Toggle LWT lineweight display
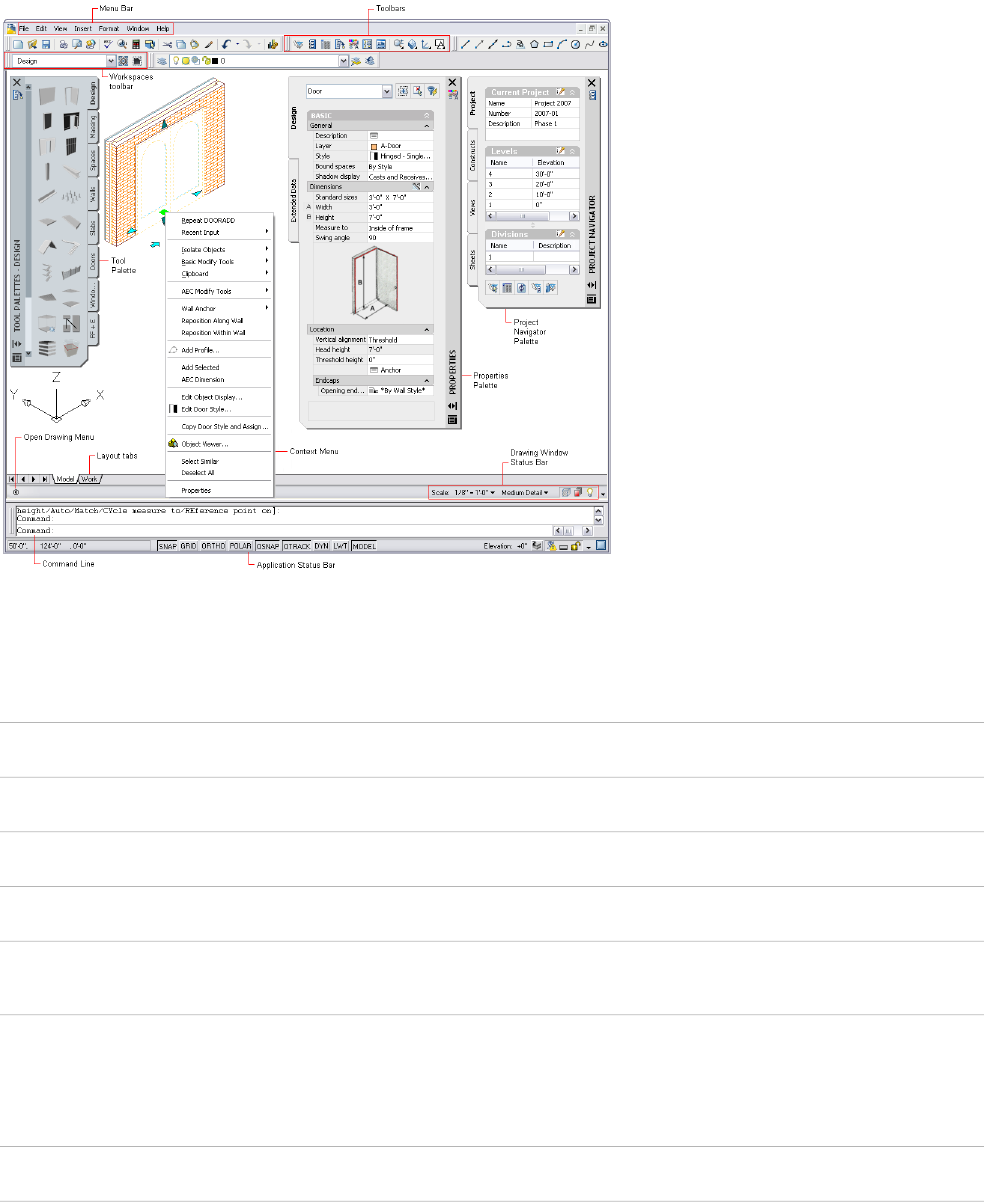The width and height of the screenshot is (984, 1202). [x=341, y=547]
